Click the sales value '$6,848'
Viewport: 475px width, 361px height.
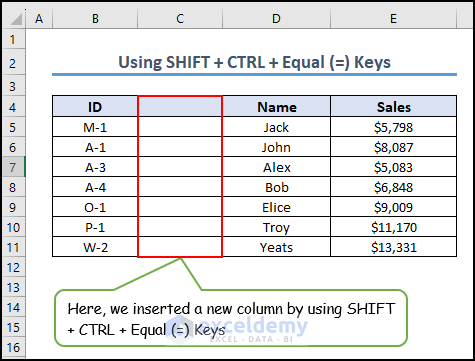[393, 187]
